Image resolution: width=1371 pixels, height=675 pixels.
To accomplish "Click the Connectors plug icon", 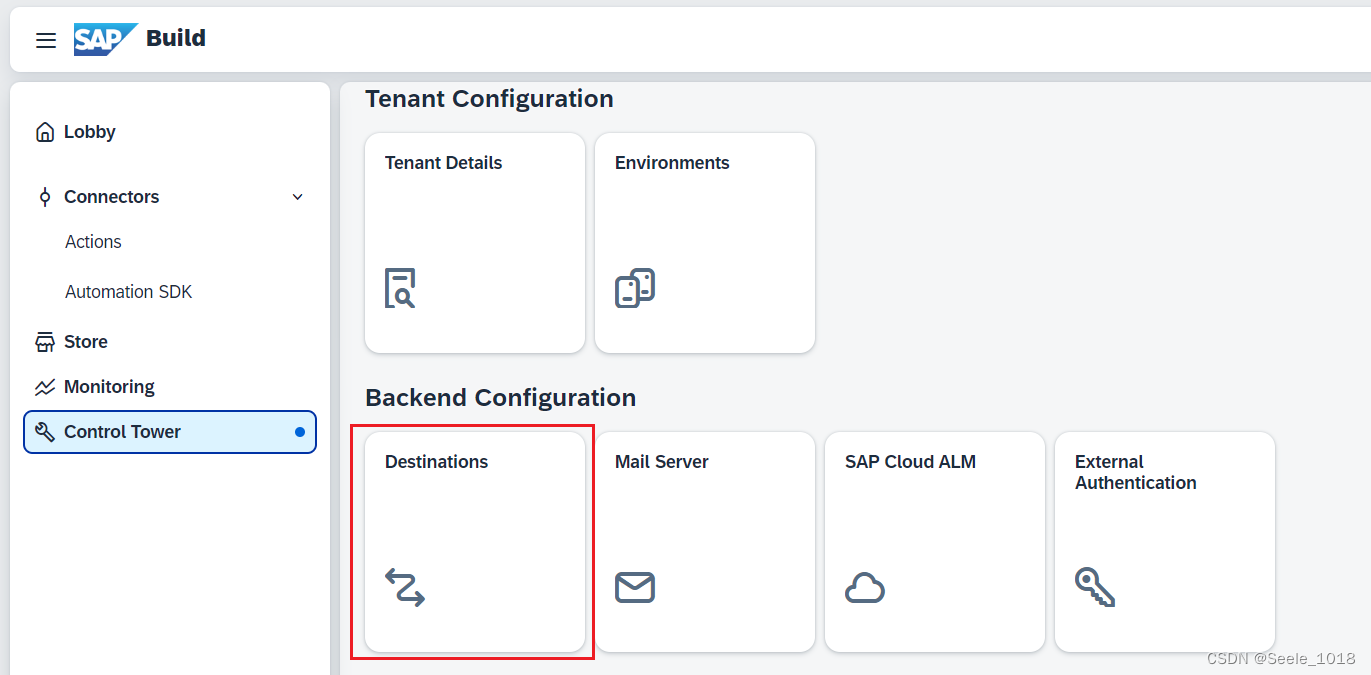I will [45, 197].
